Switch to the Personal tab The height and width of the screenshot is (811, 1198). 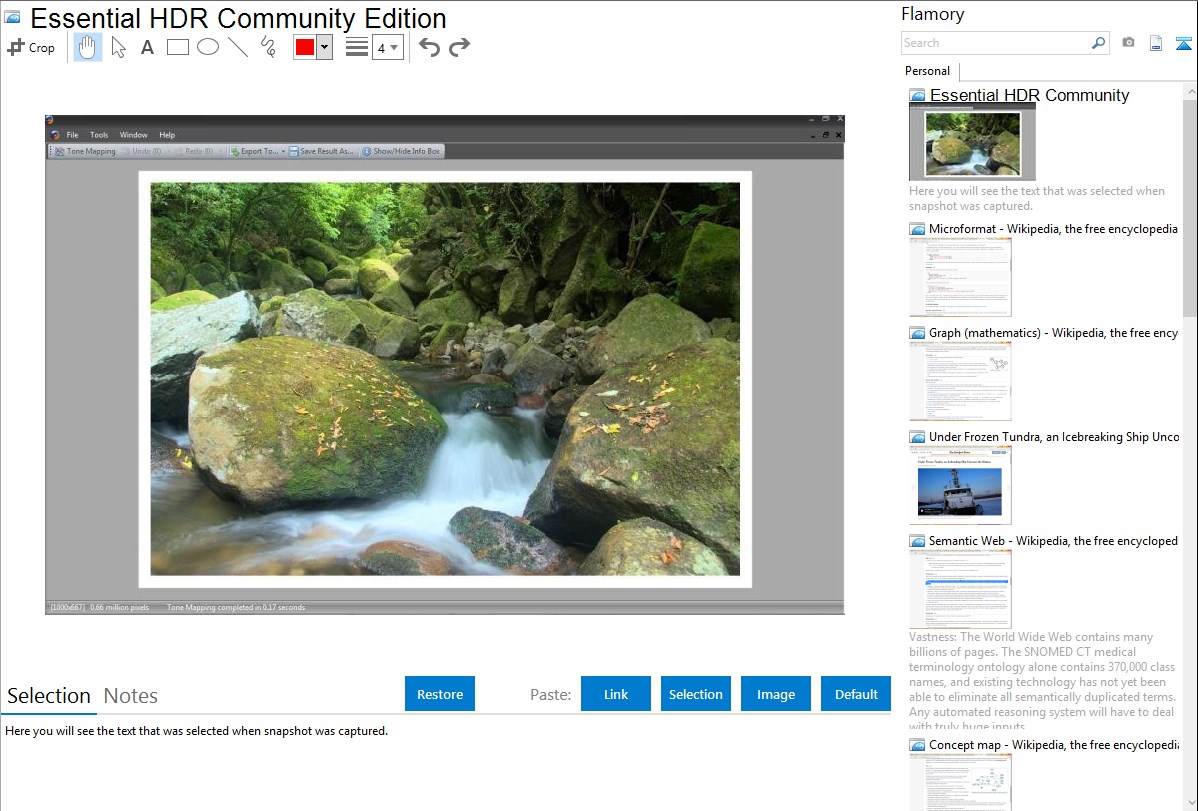tap(928, 71)
